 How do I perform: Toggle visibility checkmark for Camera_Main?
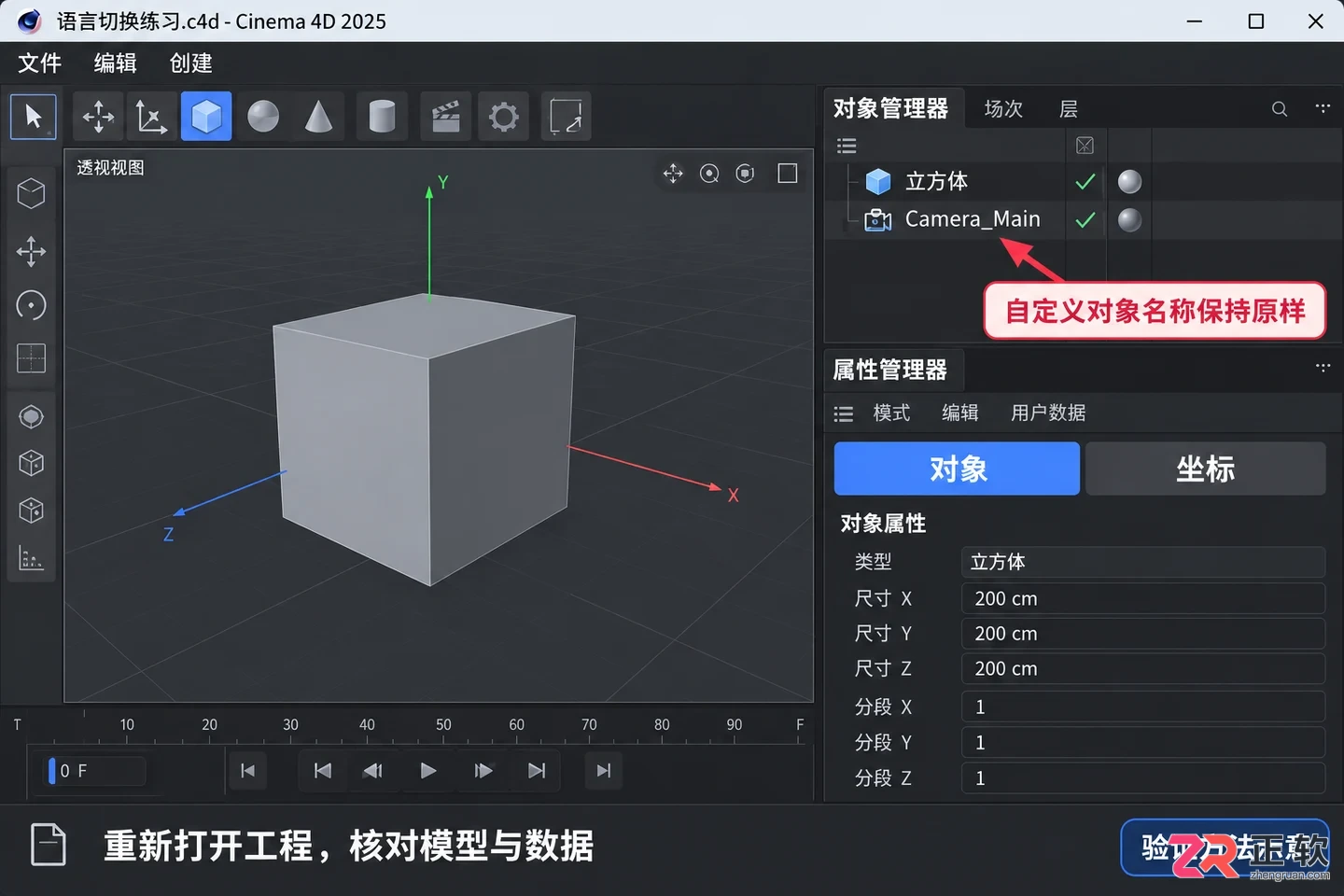click(1085, 220)
